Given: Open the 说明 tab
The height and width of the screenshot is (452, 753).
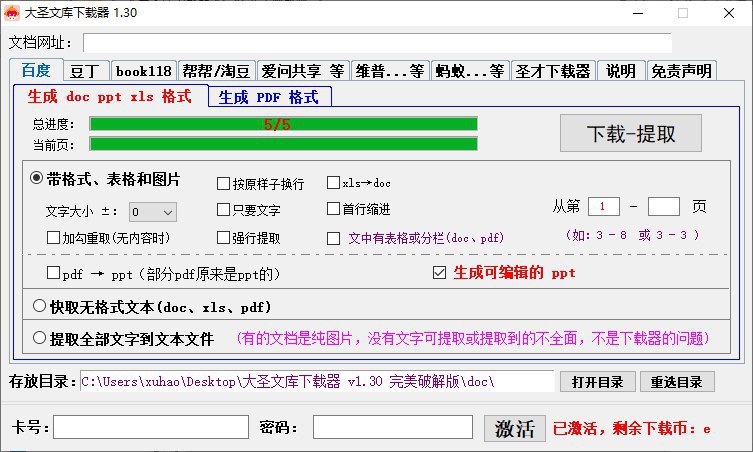Looking at the screenshot, I should pos(621,72).
